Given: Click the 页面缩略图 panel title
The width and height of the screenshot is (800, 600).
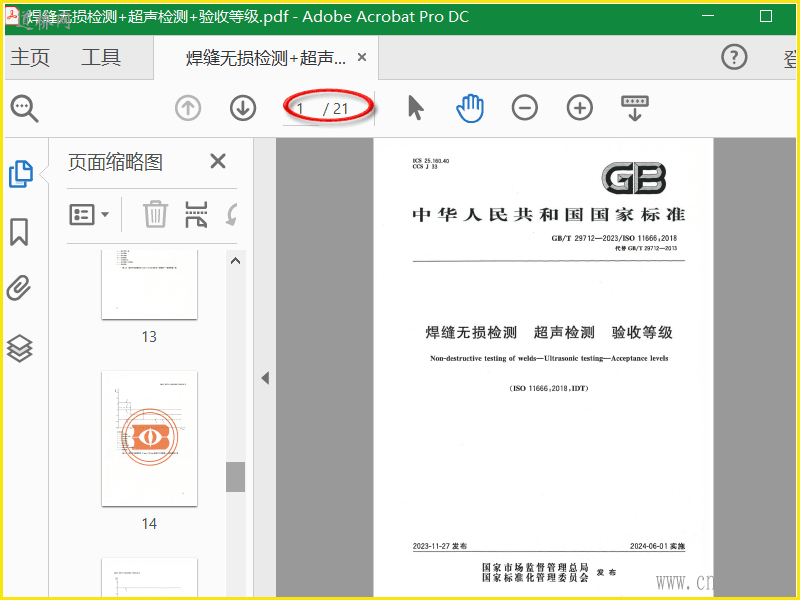Looking at the screenshot, I should (x=115, y=162).
